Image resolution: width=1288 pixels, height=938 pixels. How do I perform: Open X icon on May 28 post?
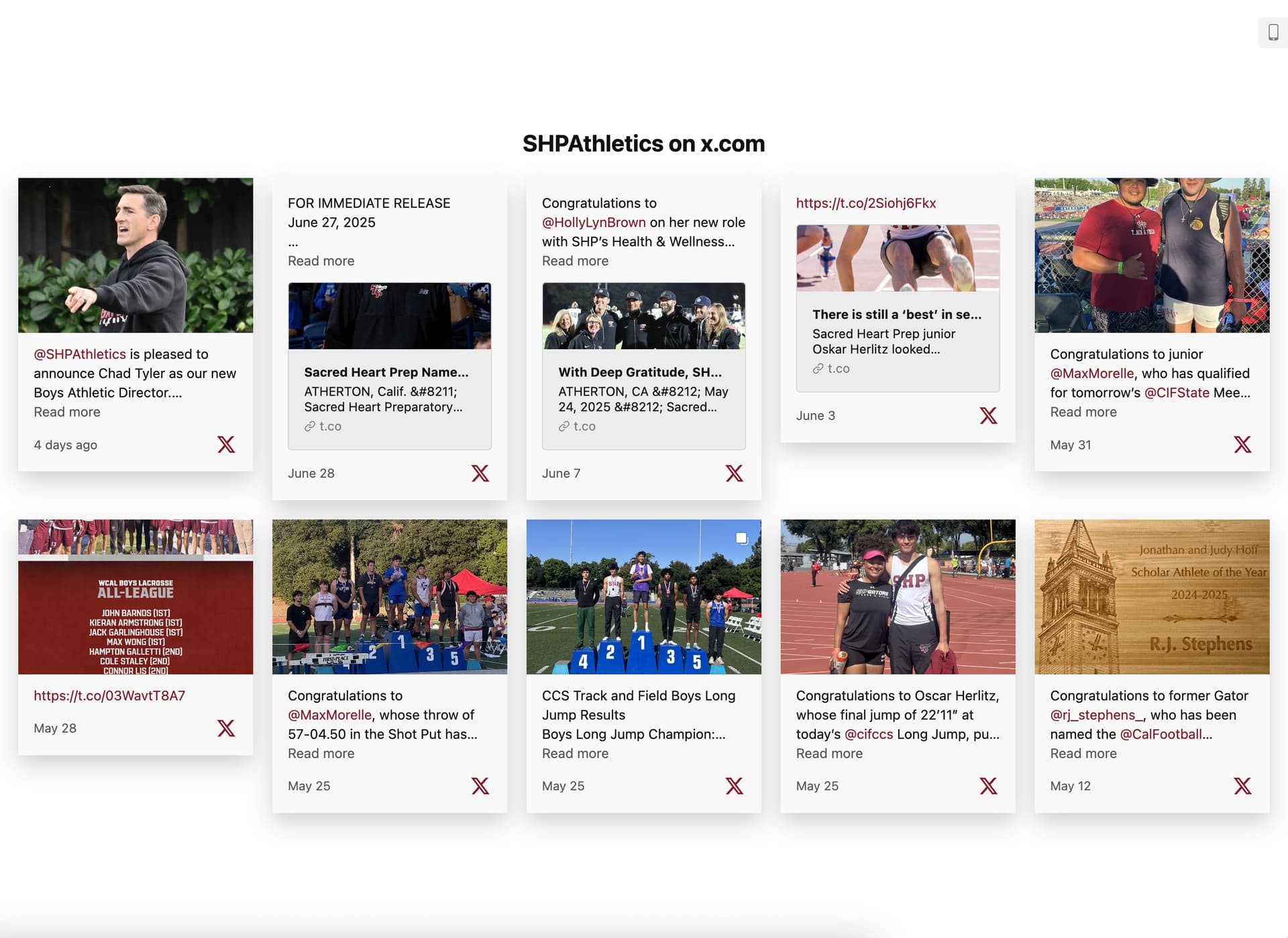(226, 728)
